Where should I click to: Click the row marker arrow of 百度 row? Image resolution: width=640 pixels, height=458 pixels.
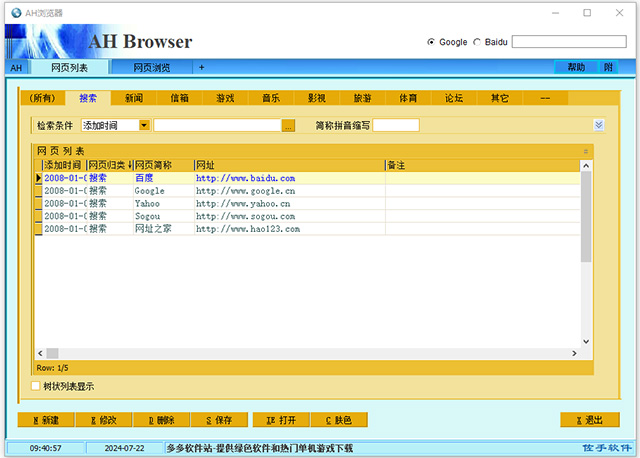pos(38,178)
